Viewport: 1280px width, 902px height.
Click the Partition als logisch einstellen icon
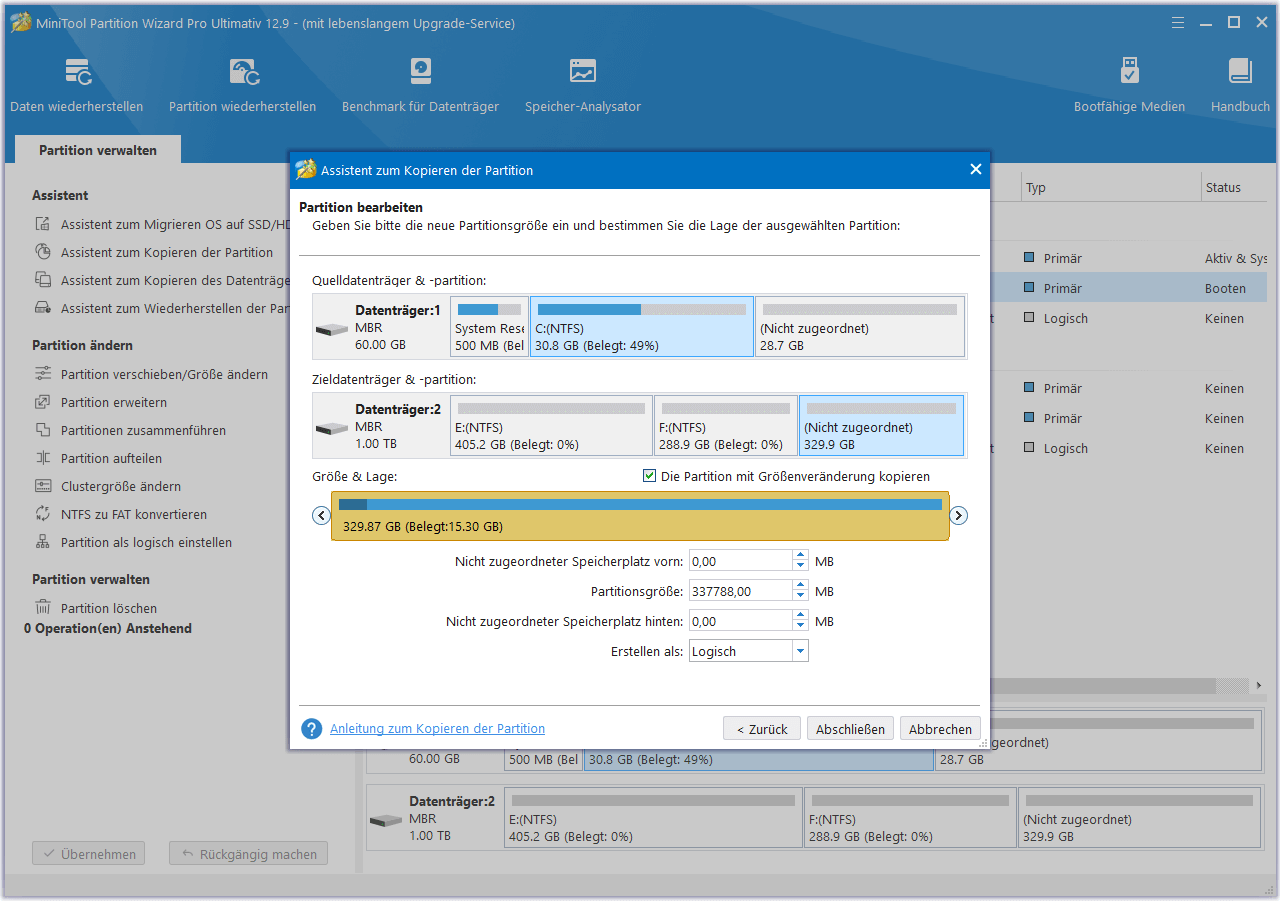pyautogui.click(x=43, y=542)
